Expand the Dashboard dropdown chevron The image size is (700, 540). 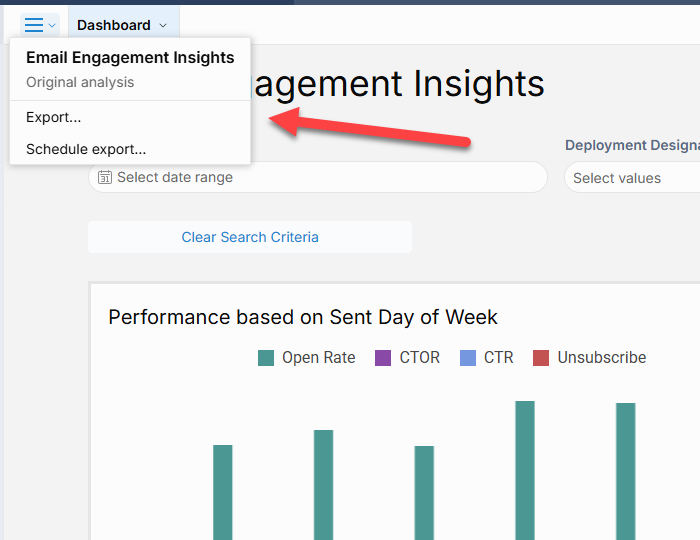coord(163,26)
